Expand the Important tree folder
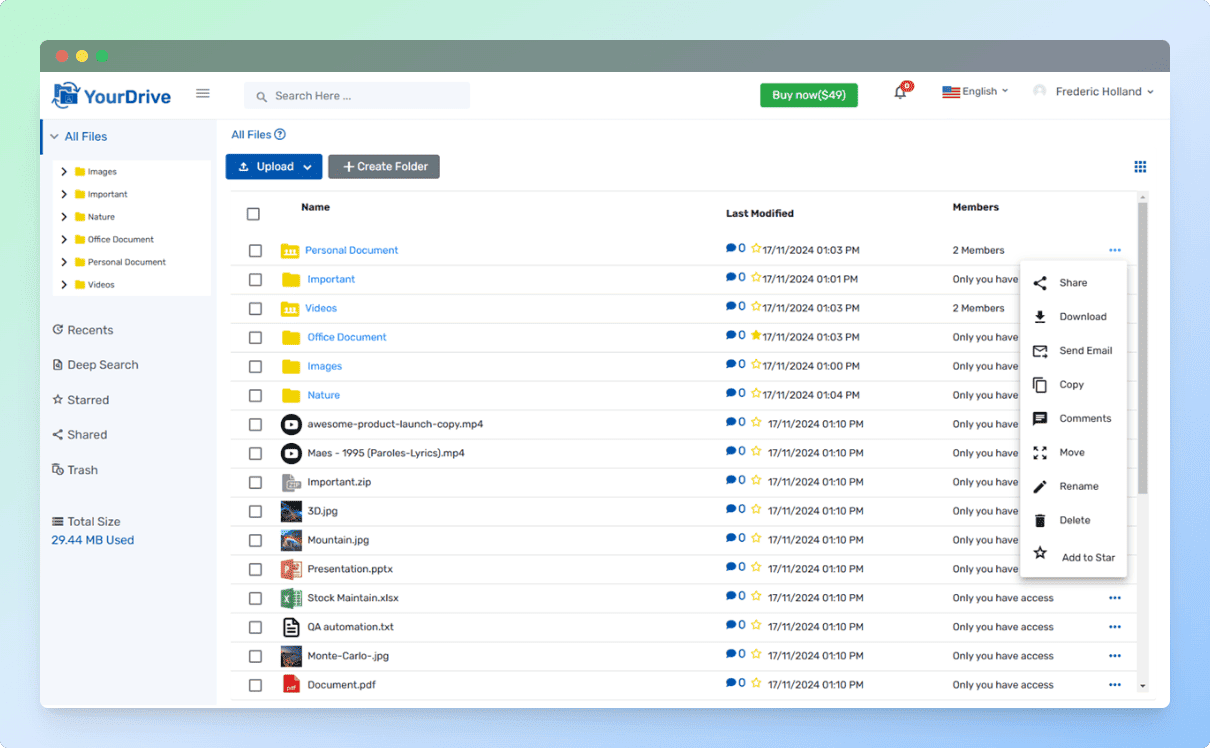 pos(64,194)
